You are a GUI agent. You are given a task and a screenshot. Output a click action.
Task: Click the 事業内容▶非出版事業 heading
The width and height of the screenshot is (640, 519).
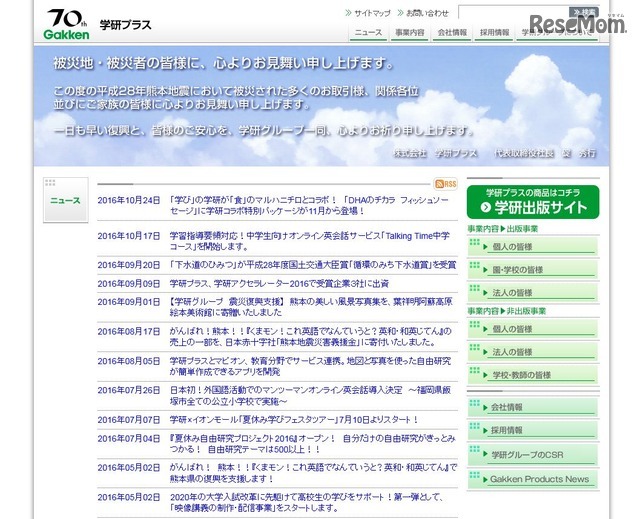(507, 311)
